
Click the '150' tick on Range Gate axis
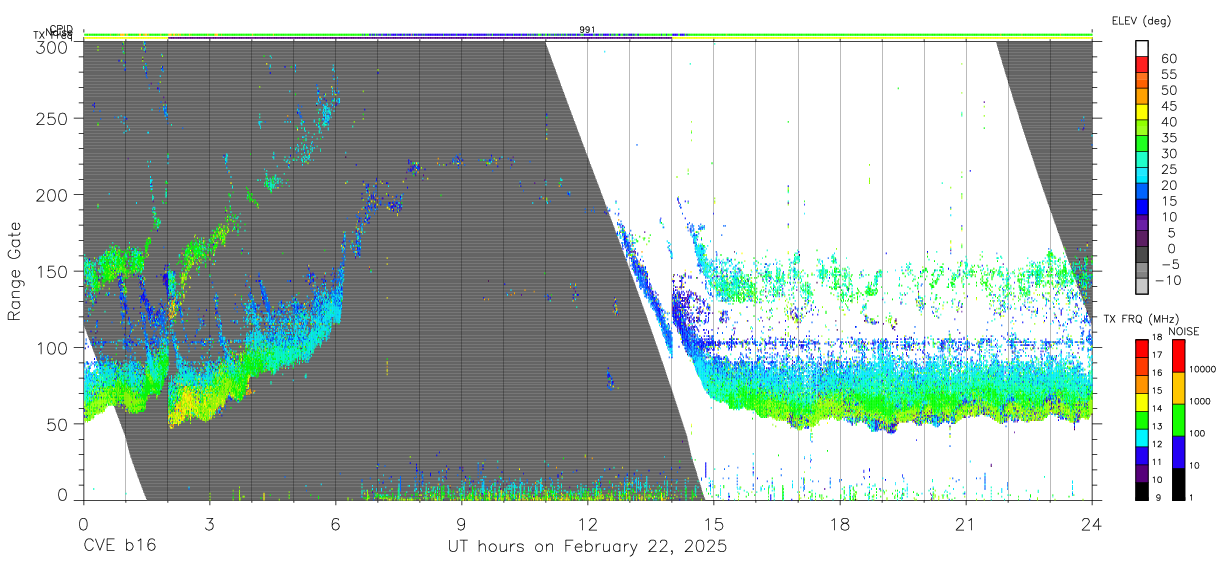coord(54,271)
